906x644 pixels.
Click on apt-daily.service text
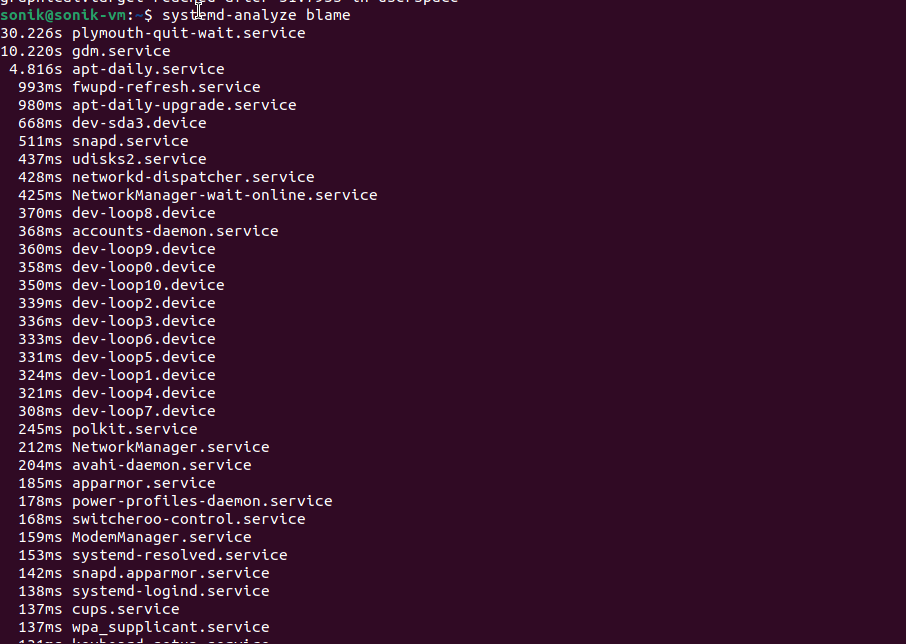click(148, 69)
